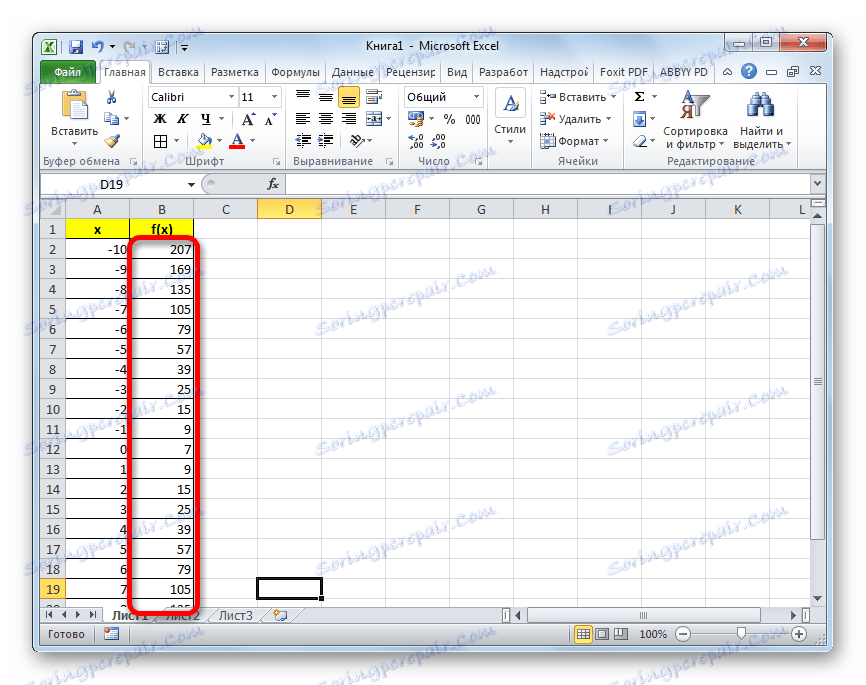The image size is (866, 685).
Task: Select the Лист3 sheet tab
Action: pos(236,615)
